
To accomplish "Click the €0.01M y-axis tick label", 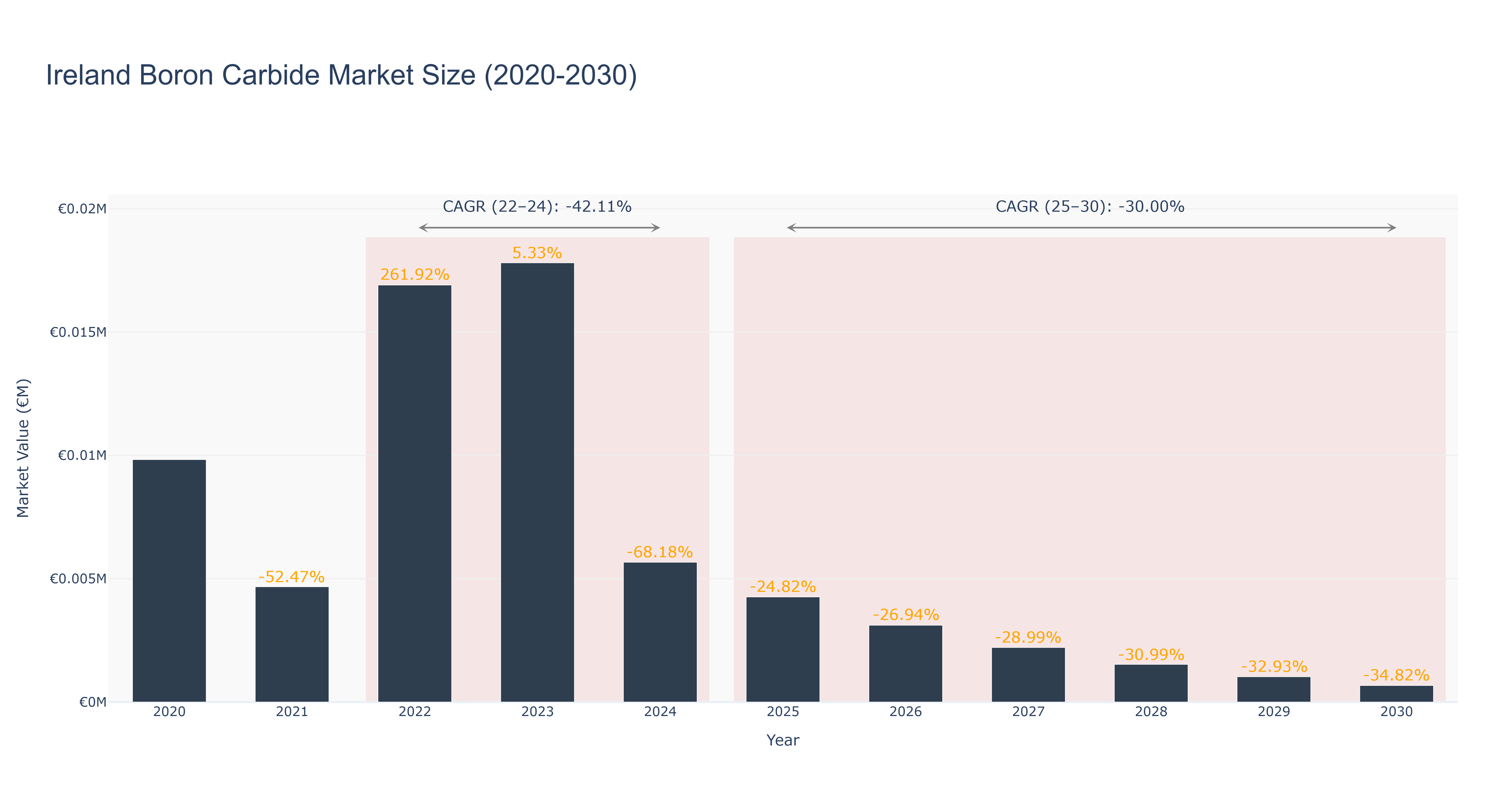I will click(82, 455).
